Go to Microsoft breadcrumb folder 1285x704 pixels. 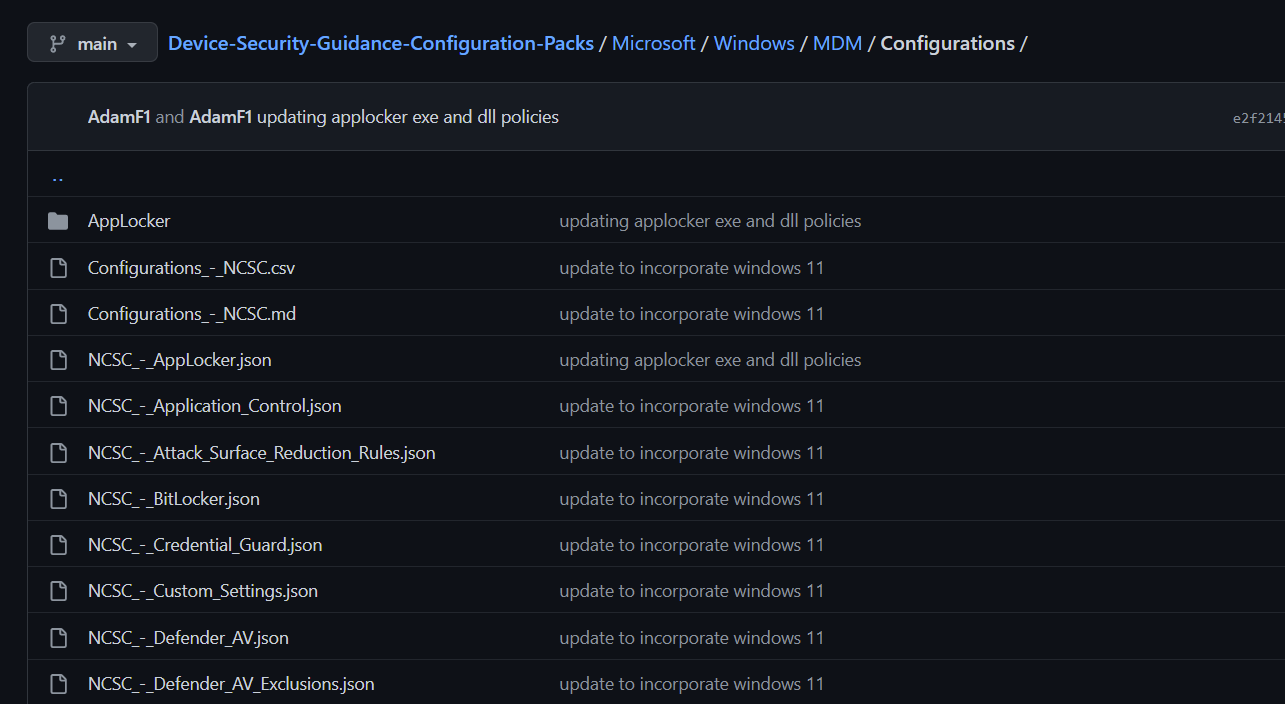654,43
